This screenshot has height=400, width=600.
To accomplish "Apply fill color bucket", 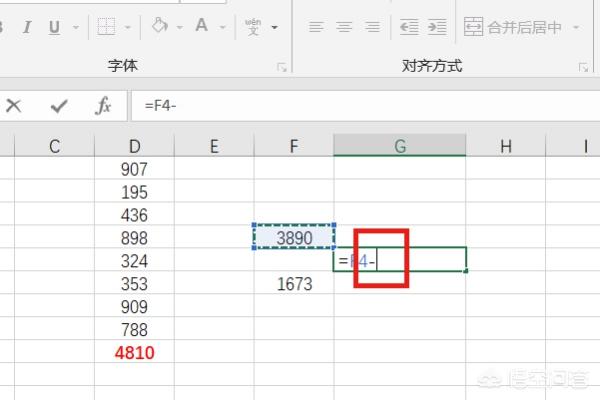I will [160, 26].
